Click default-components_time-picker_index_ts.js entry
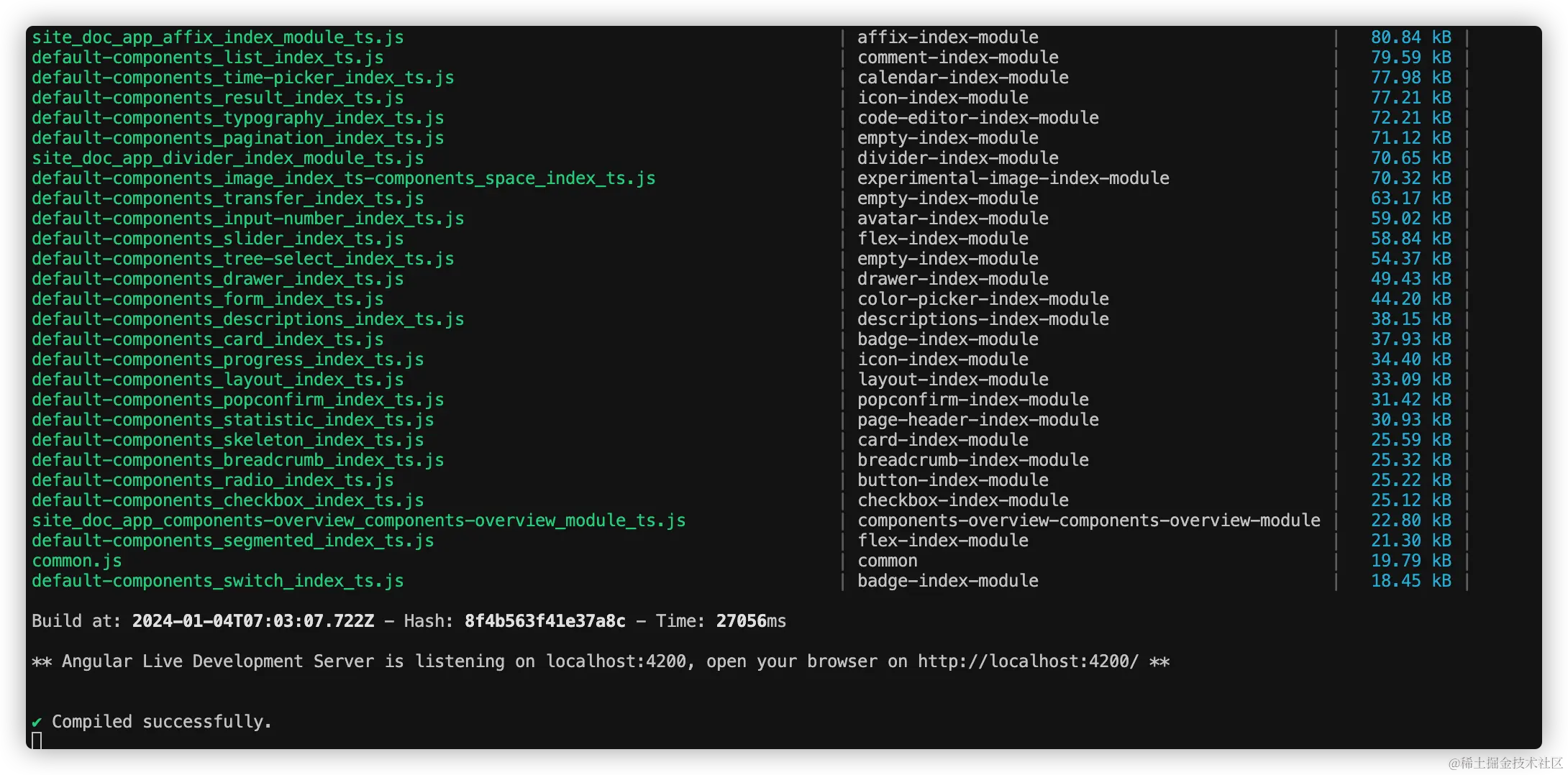 pos(243,78)
